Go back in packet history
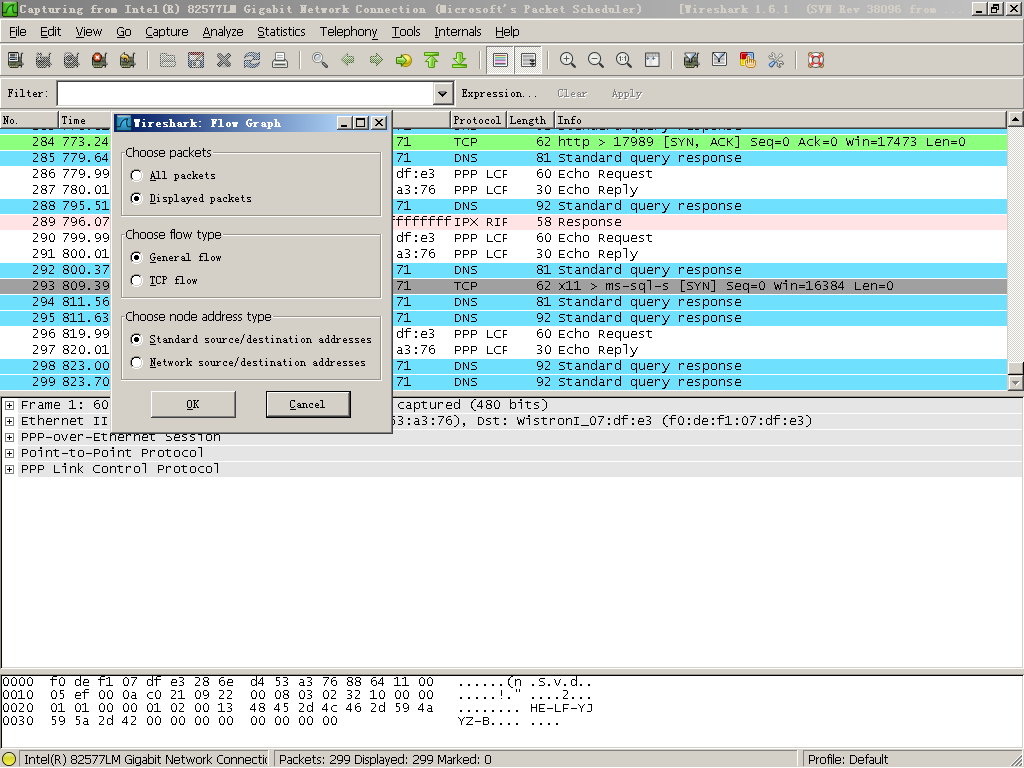The width and height of the screenshot is (1024, 768). (348, 60)
